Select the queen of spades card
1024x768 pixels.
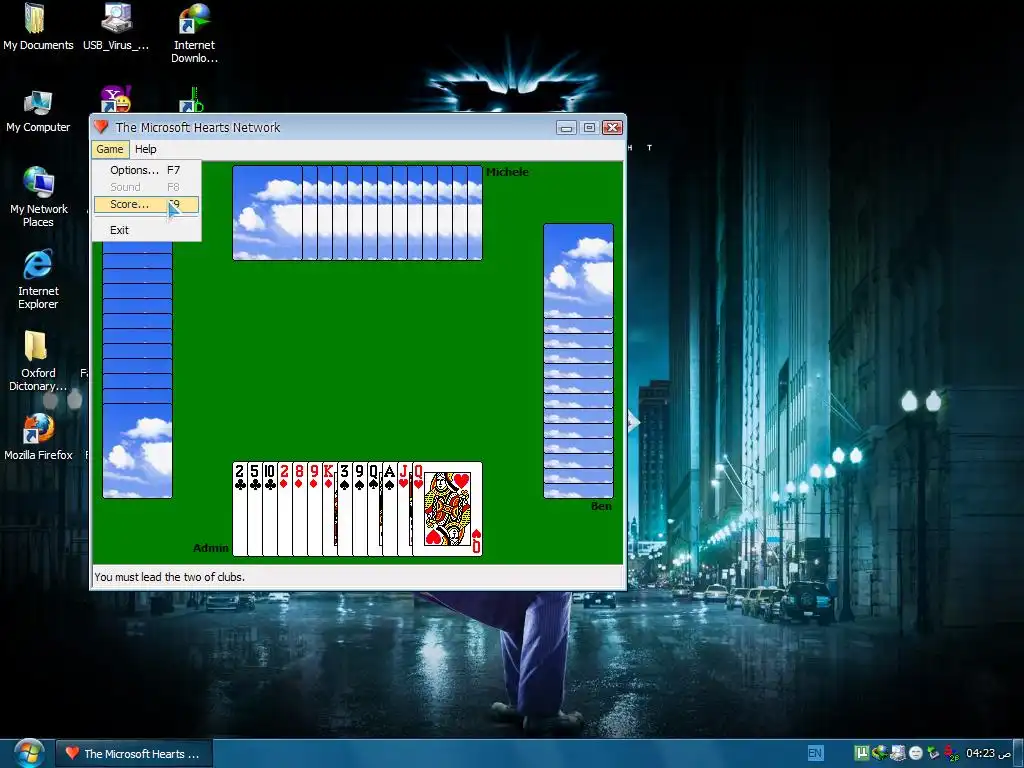375,509
